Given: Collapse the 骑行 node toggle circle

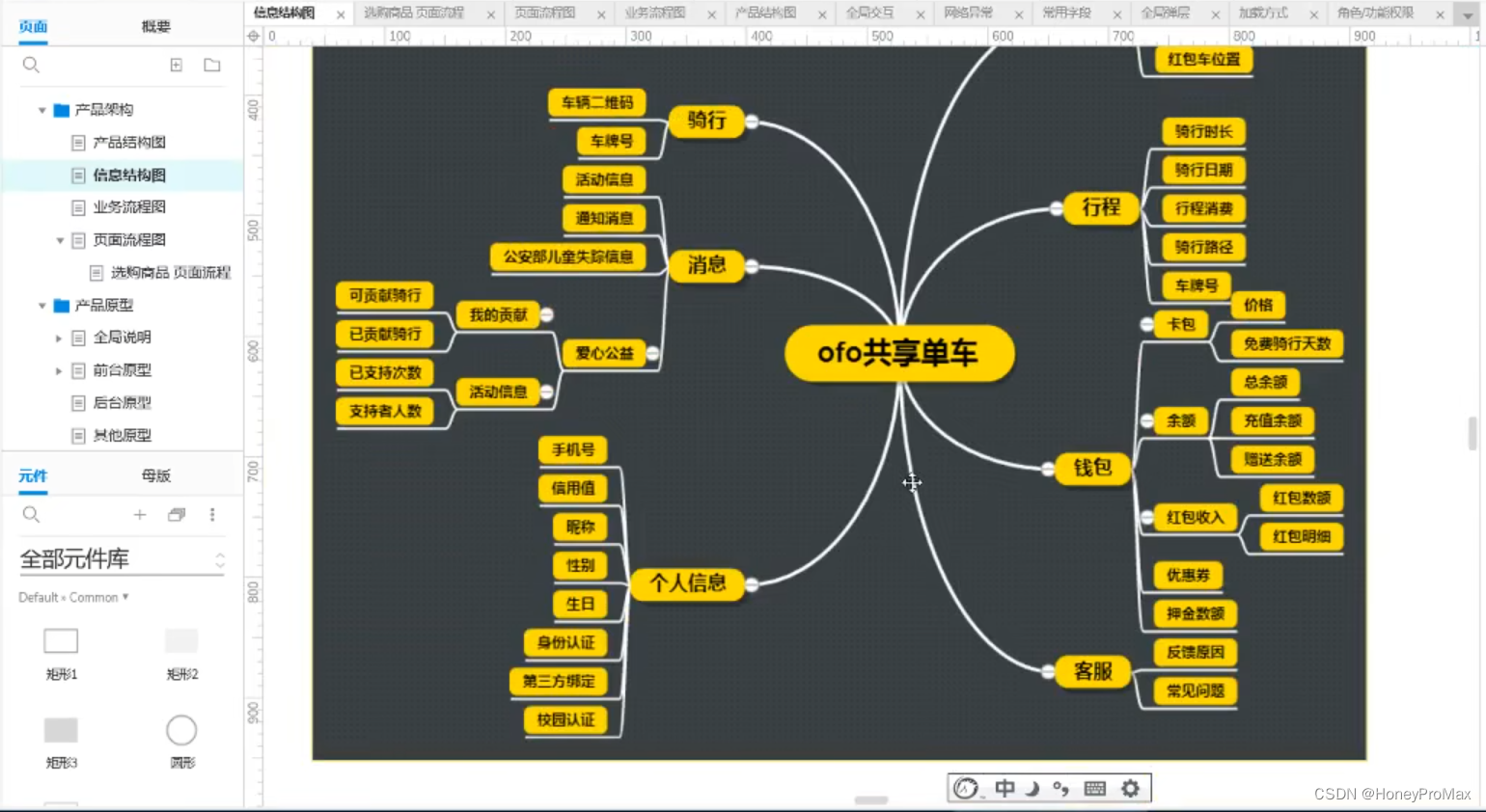Looking at the screenshot, I should (x=752, y=122).
